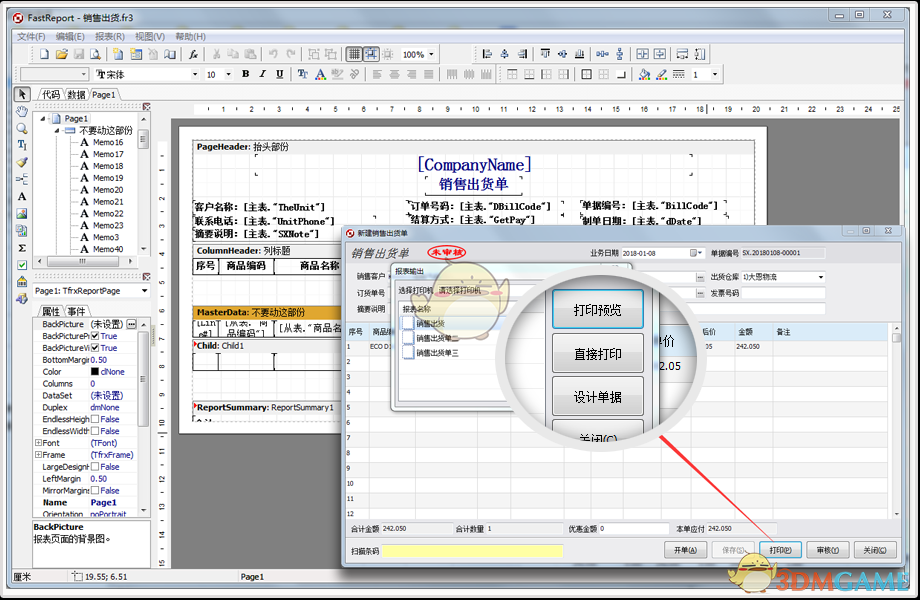This screenshot has width=920, height=600.
Task: Open an existing report file
Action: click(x=62, y=55)
